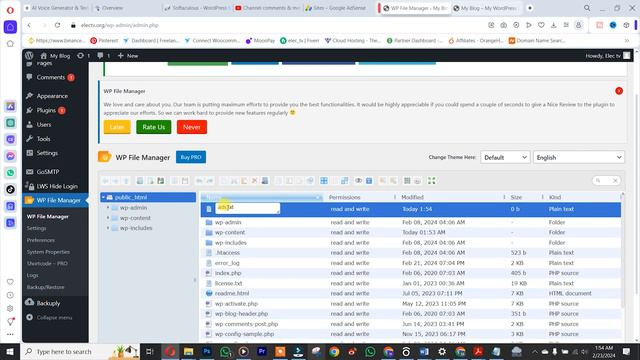The width and height of the screenshot is (640, 360).
Task: Dismiss the review notice with the red X
Action: tap(619, 91)
